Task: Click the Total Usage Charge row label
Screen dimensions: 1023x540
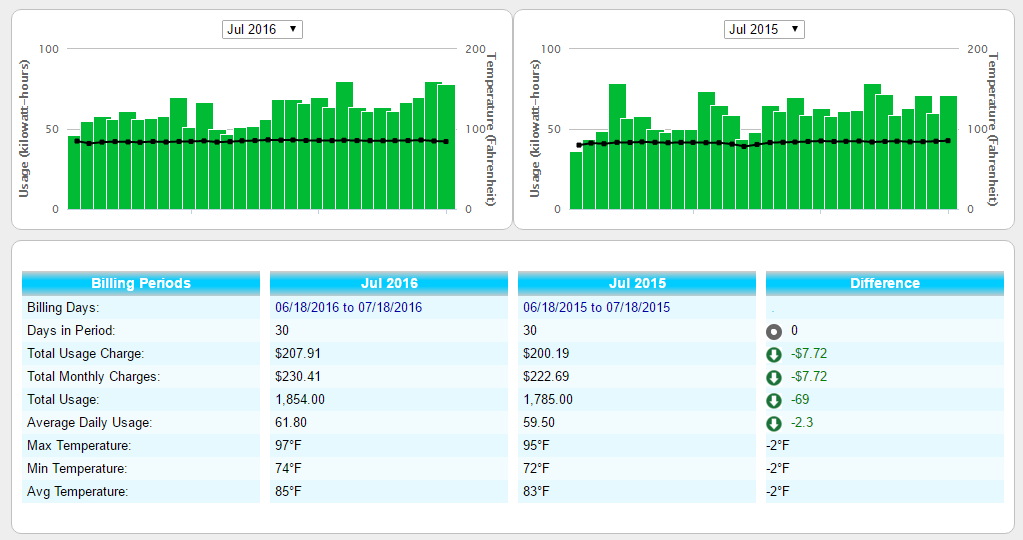Action: click(x=85, y=353)
